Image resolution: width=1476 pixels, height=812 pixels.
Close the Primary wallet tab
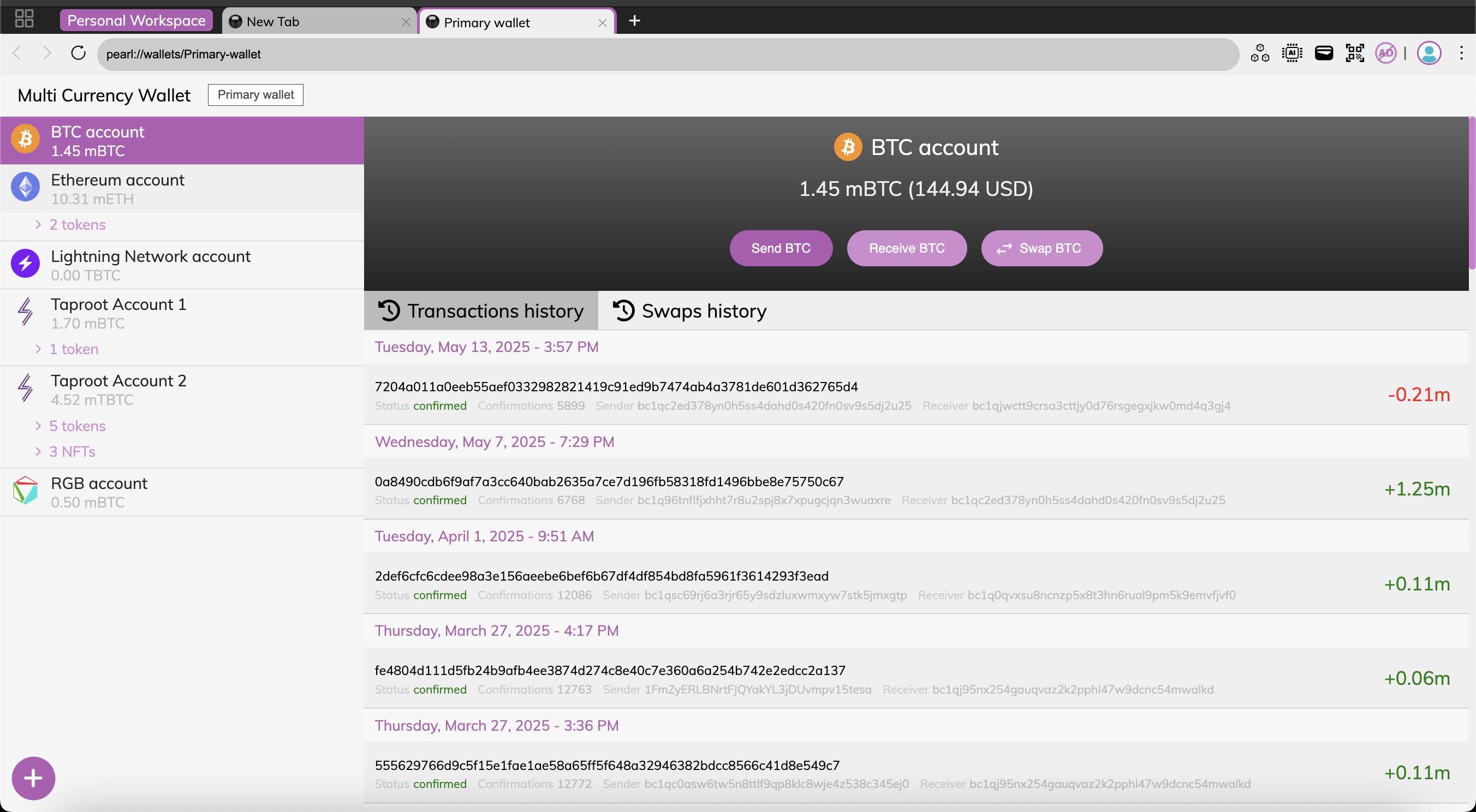click(602, 23)
